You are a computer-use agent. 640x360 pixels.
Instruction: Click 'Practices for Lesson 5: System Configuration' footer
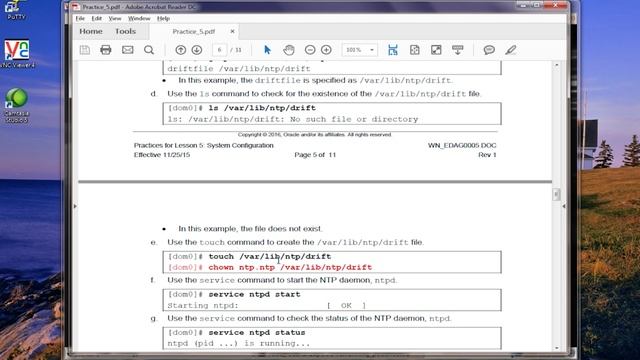(x=204, y=145)
